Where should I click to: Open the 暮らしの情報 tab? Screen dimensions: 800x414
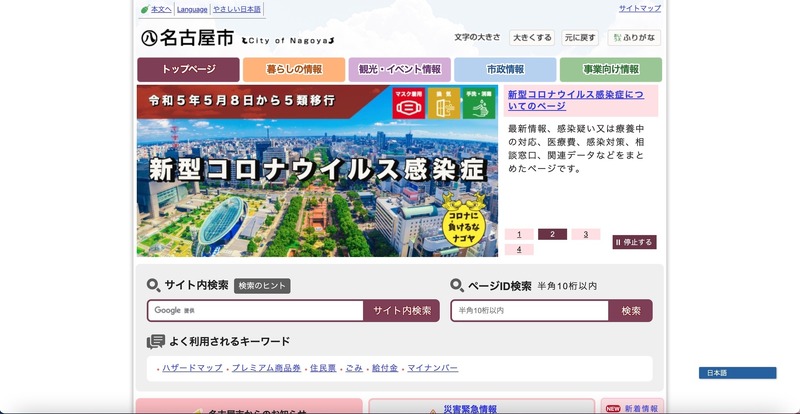(294, 70)
